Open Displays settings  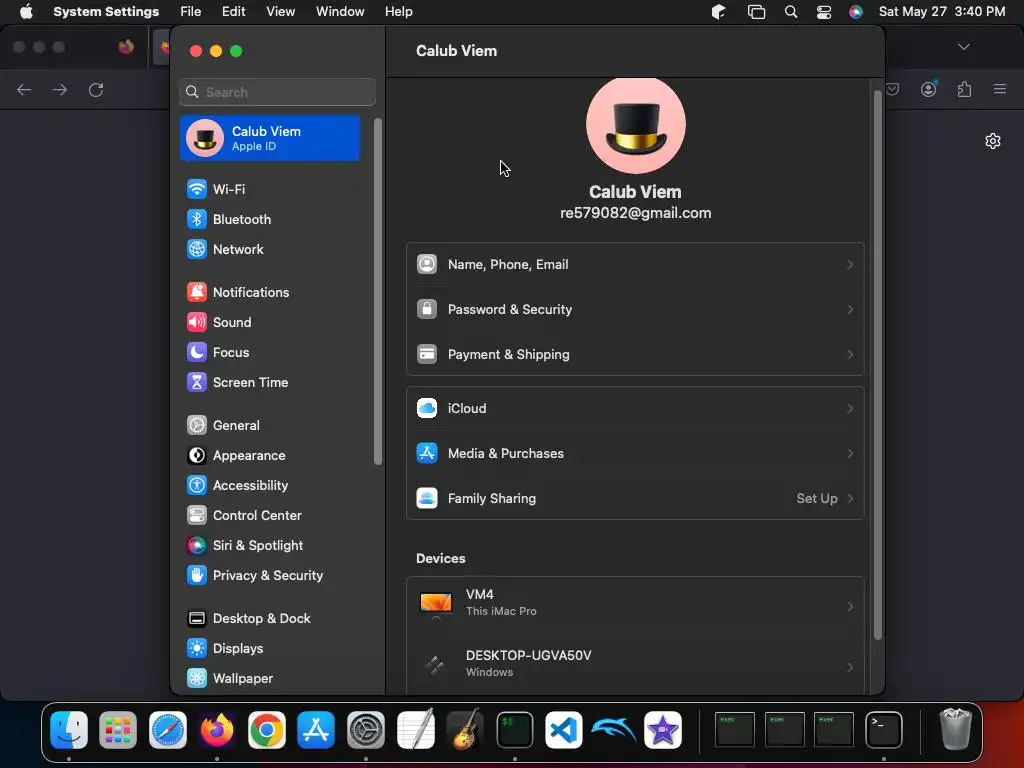click(270, 649)
